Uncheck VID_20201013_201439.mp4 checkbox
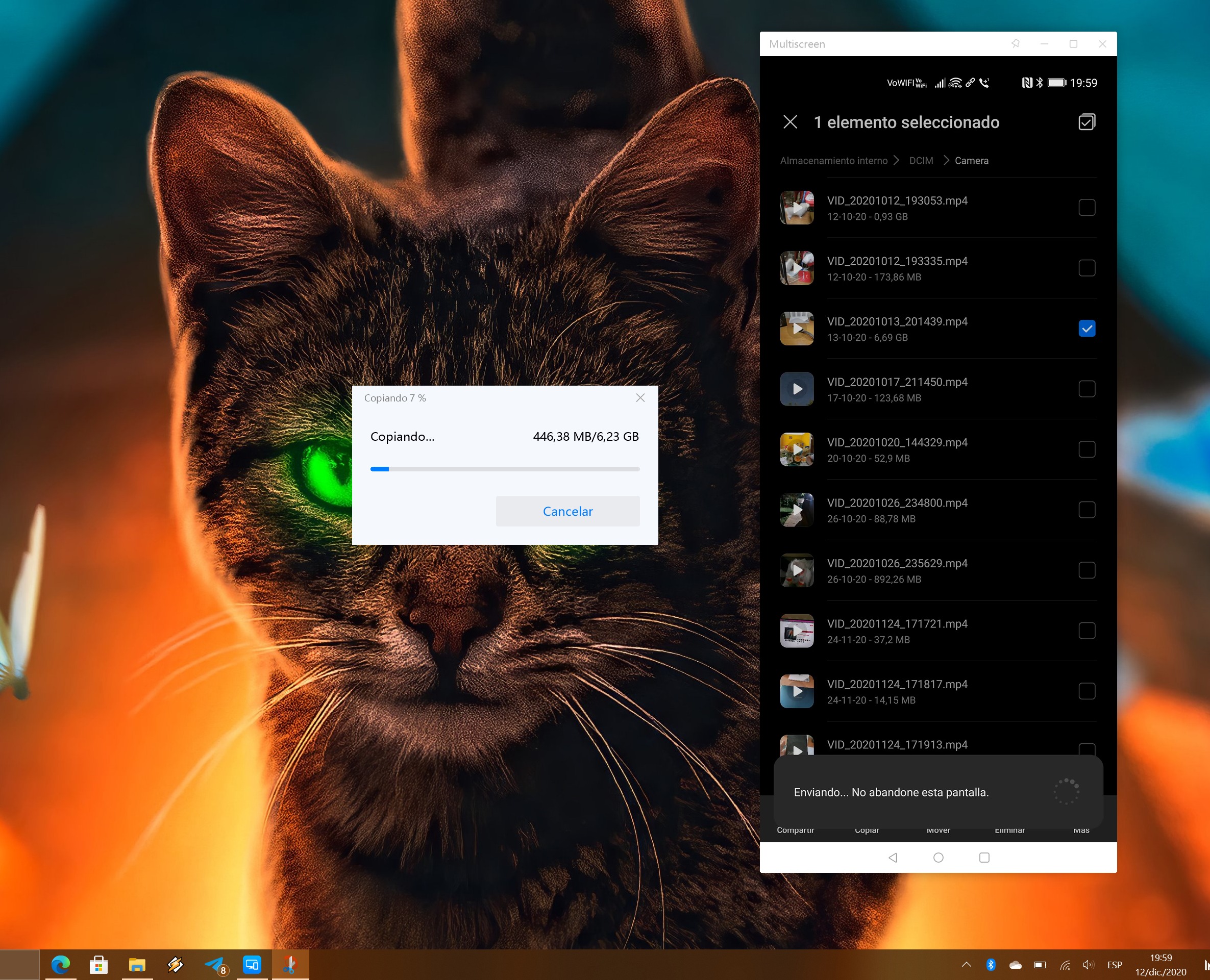 (1086, 329)
